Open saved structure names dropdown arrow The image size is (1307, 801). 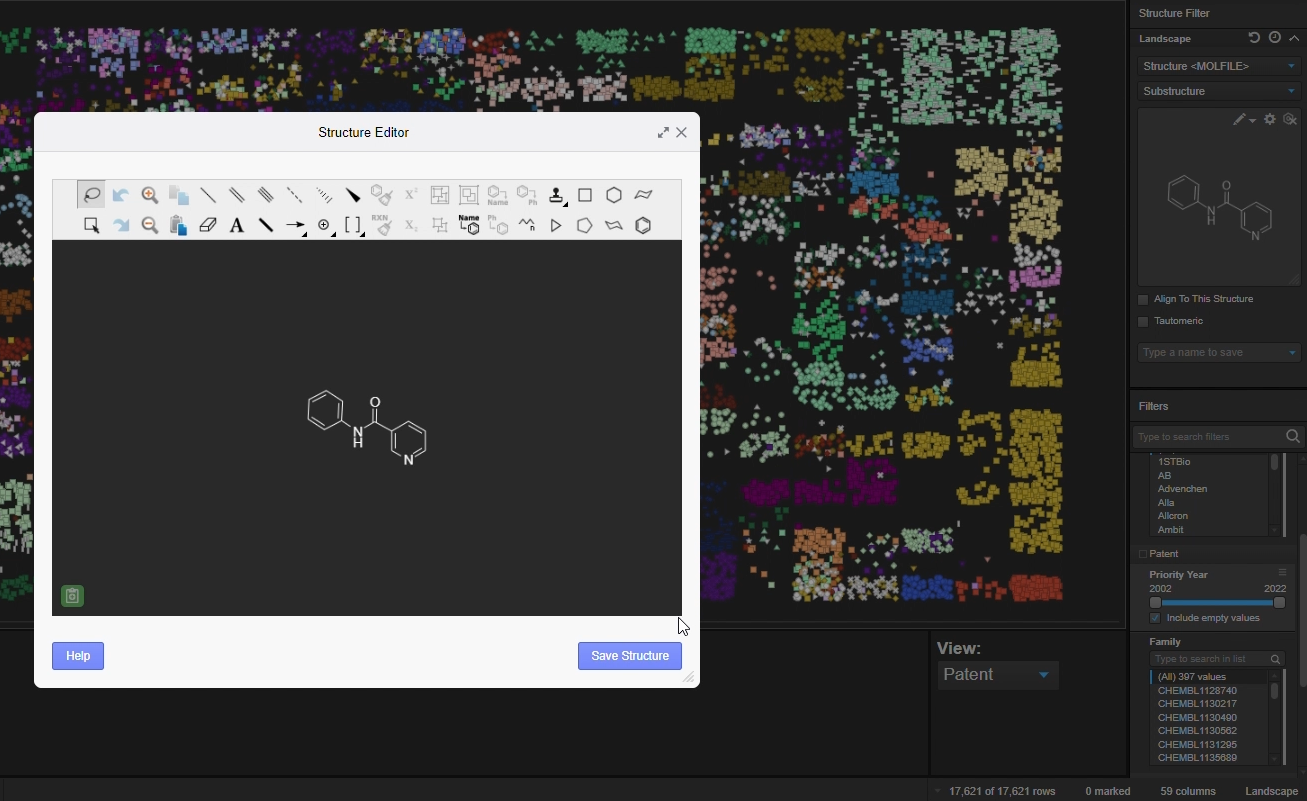1292,353
